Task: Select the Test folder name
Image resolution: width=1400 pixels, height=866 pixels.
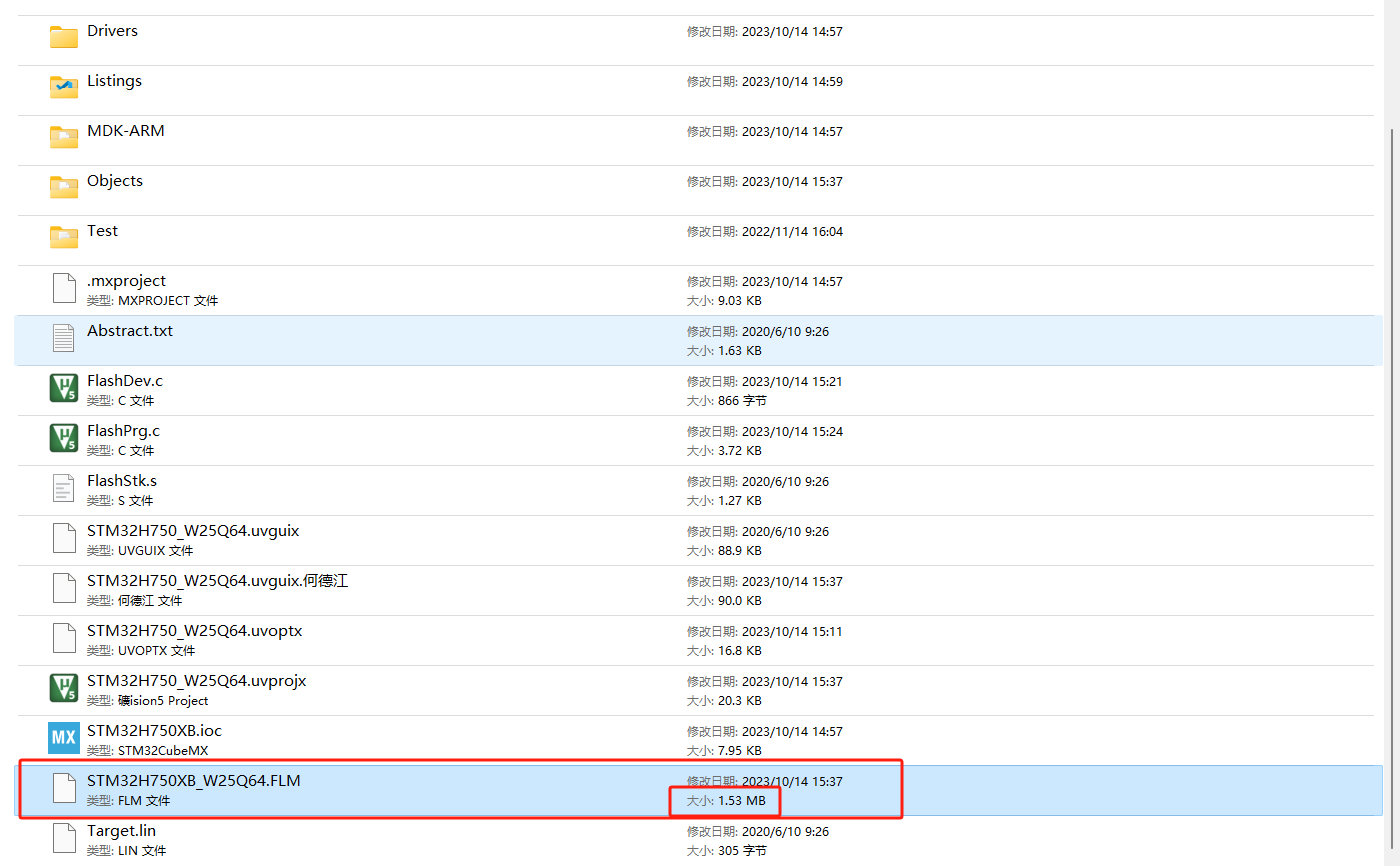Action: [x=102, y=231]
